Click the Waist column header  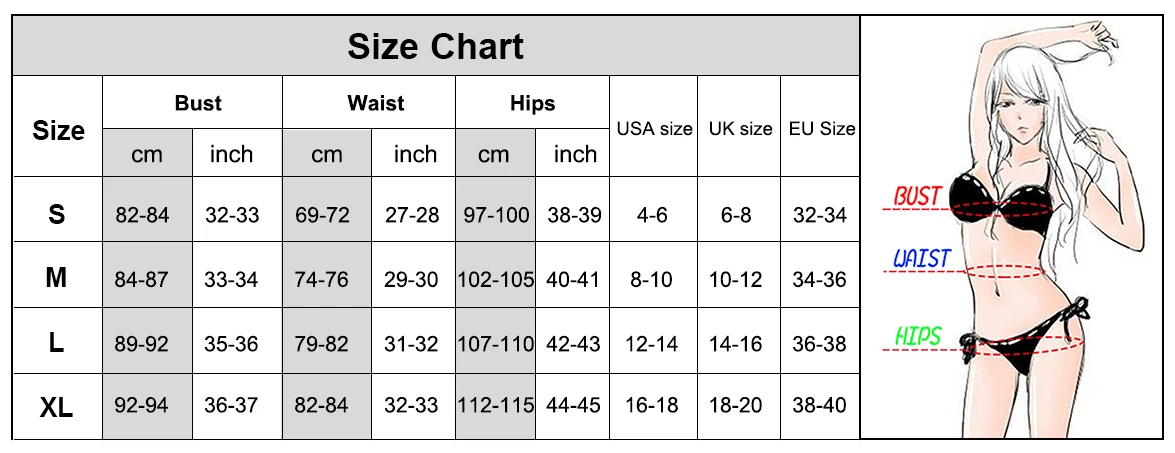pos(375,103)
